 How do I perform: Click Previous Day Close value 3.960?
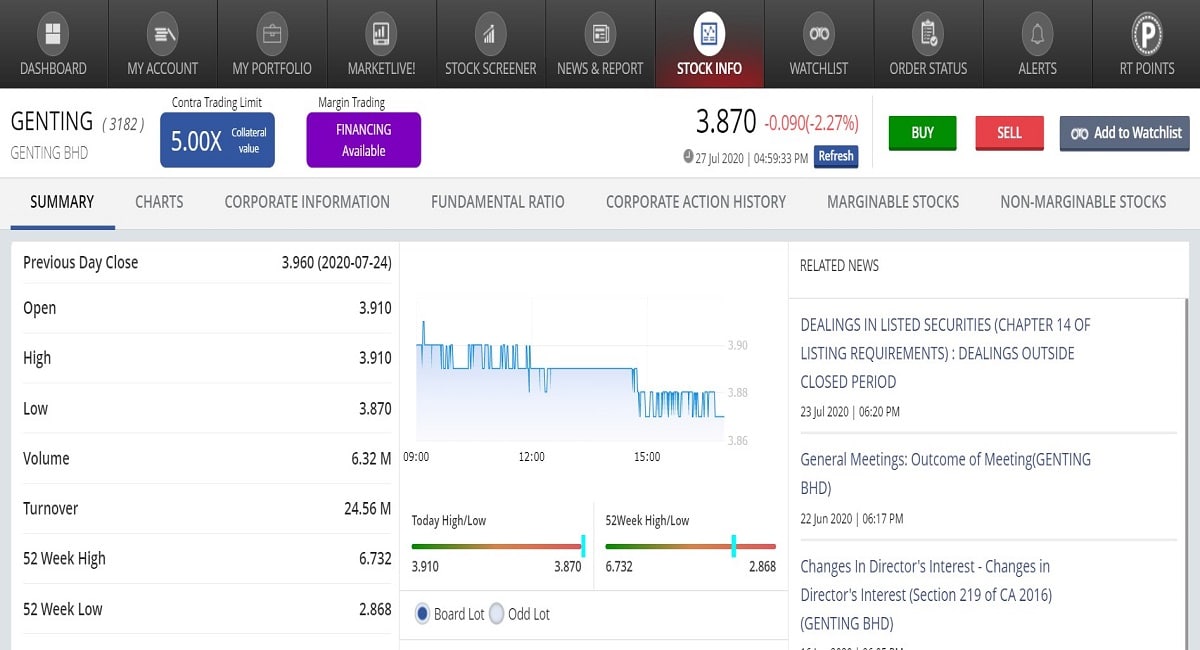336,262
